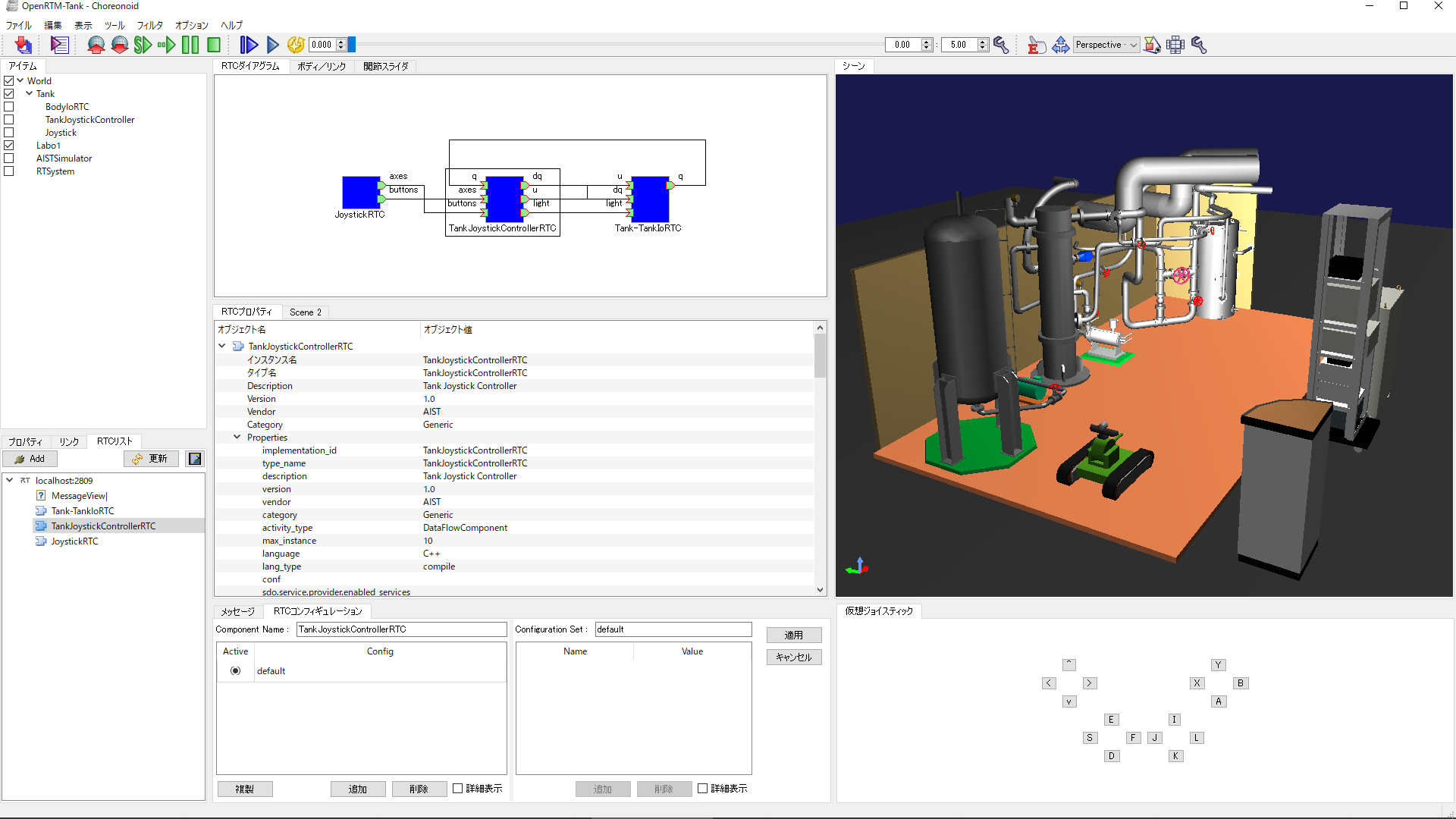Open the ツール menu
Screen dimensions: 1456x819
(115, 25)
